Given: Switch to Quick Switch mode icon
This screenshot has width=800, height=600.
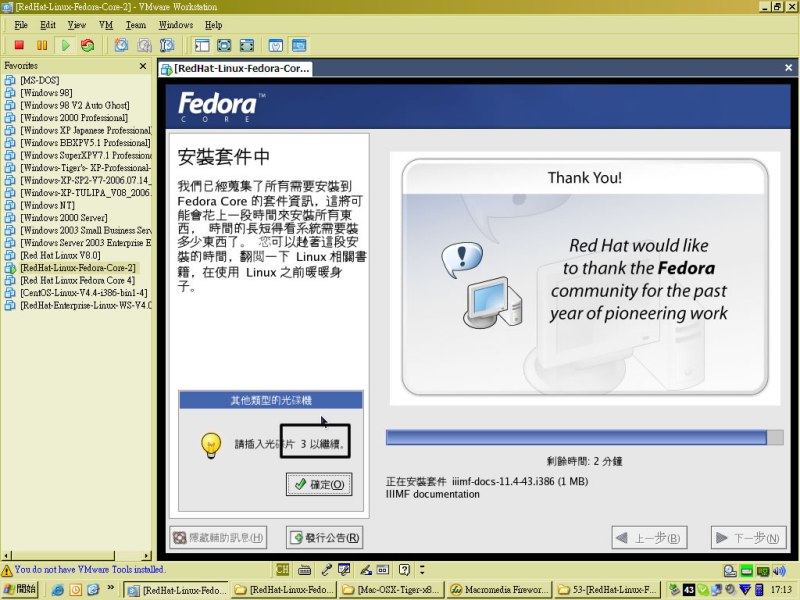Looking at the screenshot, I should [224, 45].
